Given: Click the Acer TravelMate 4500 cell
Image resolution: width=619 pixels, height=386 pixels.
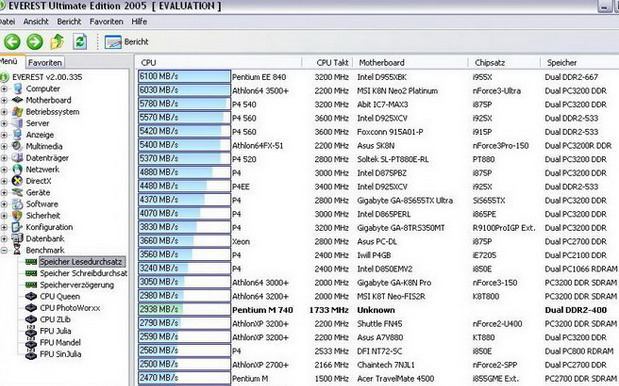Looking at the screenshot, I should click(396, 379).
